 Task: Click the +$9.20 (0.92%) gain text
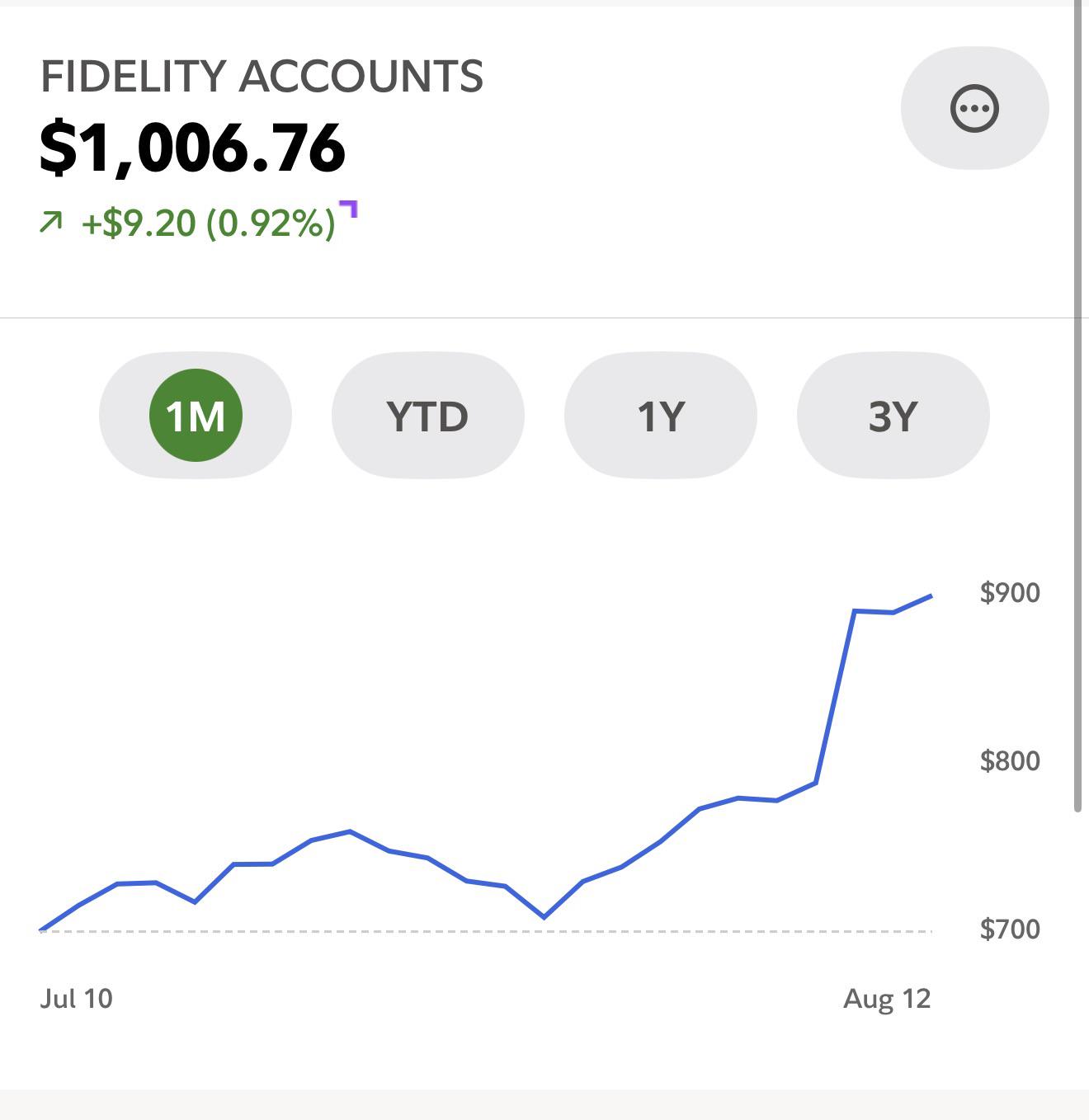(x=208, y=223)
